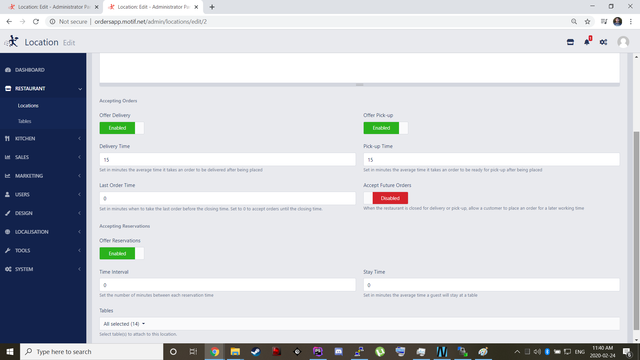Click the Pick-up Time input field
This screenshot has height=360, width=640.
pyautogui.click(x=491, y=160)
